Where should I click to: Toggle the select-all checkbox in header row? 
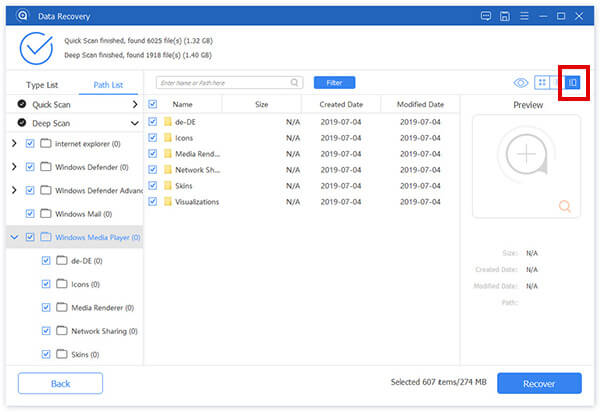pos(153,104)
